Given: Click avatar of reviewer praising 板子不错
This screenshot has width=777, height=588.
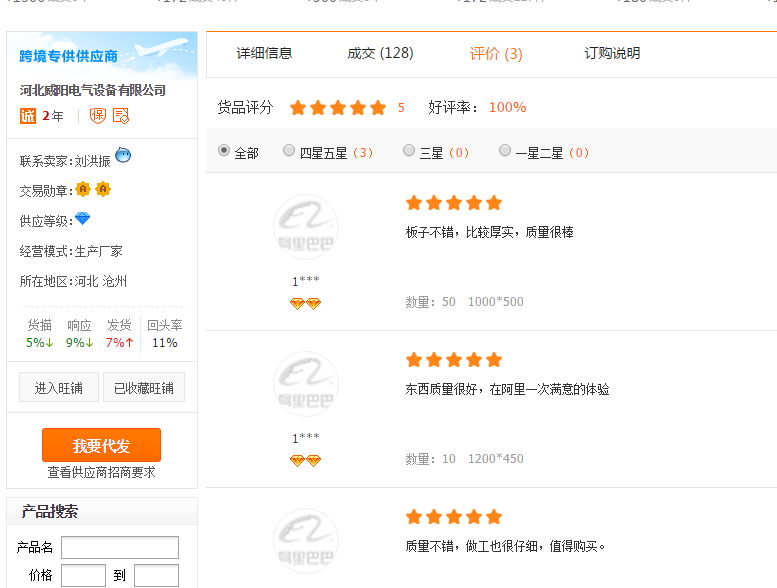Looking at the screenshot, I should [306, 227].
